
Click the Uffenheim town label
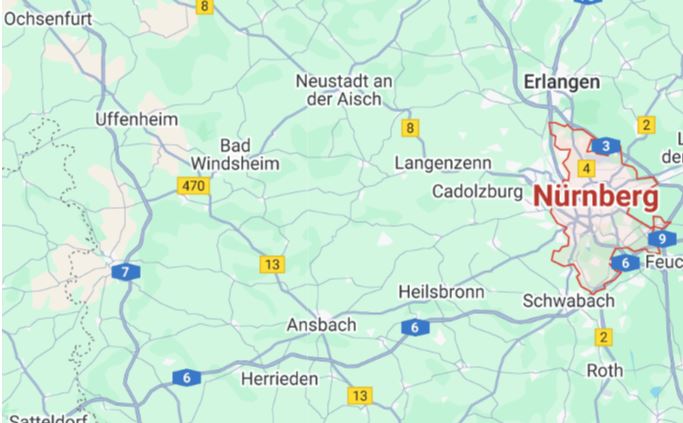pyautogui.click(x=137, y=119)
